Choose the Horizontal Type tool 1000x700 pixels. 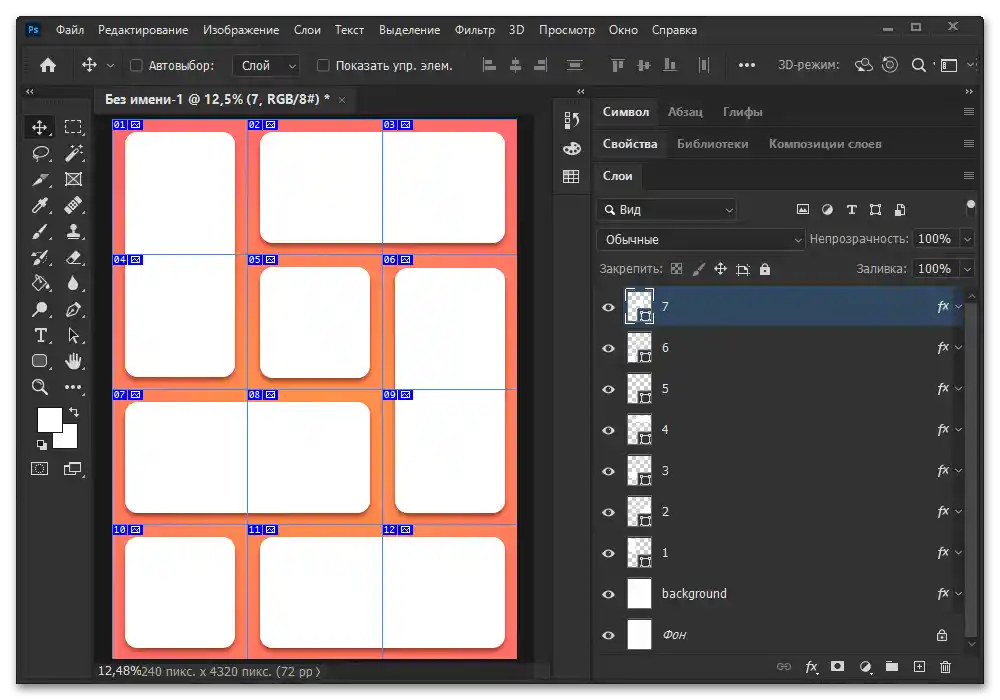[40, 335]
